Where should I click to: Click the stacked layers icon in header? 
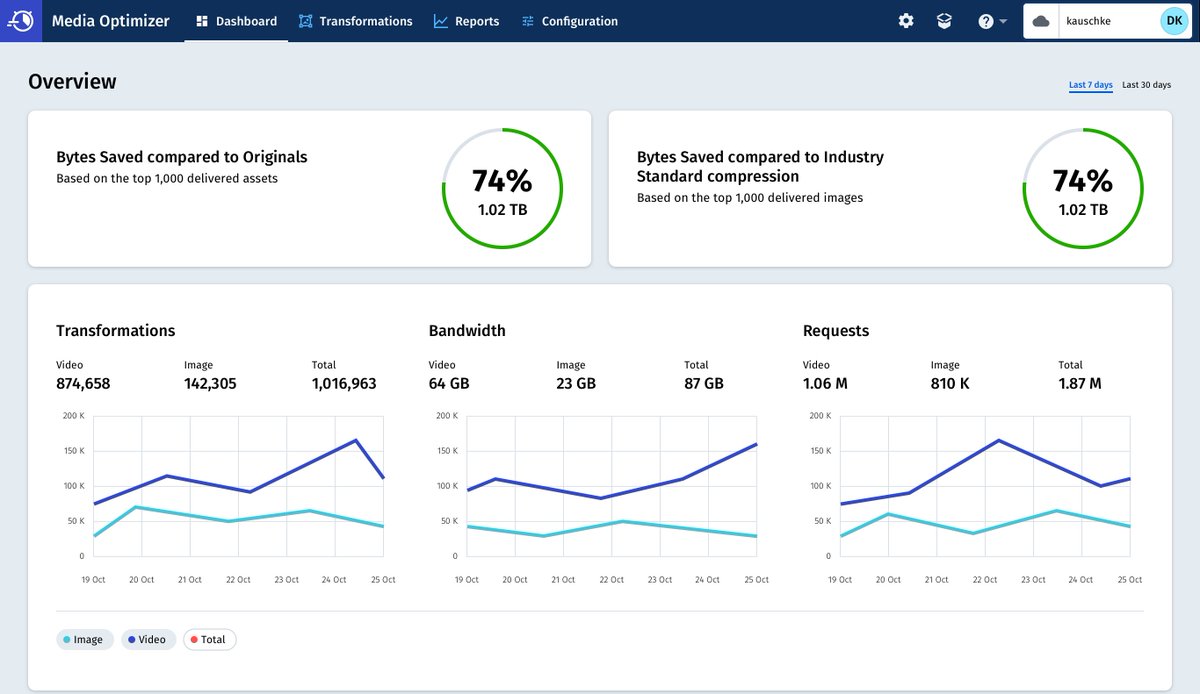coord(944,21)
